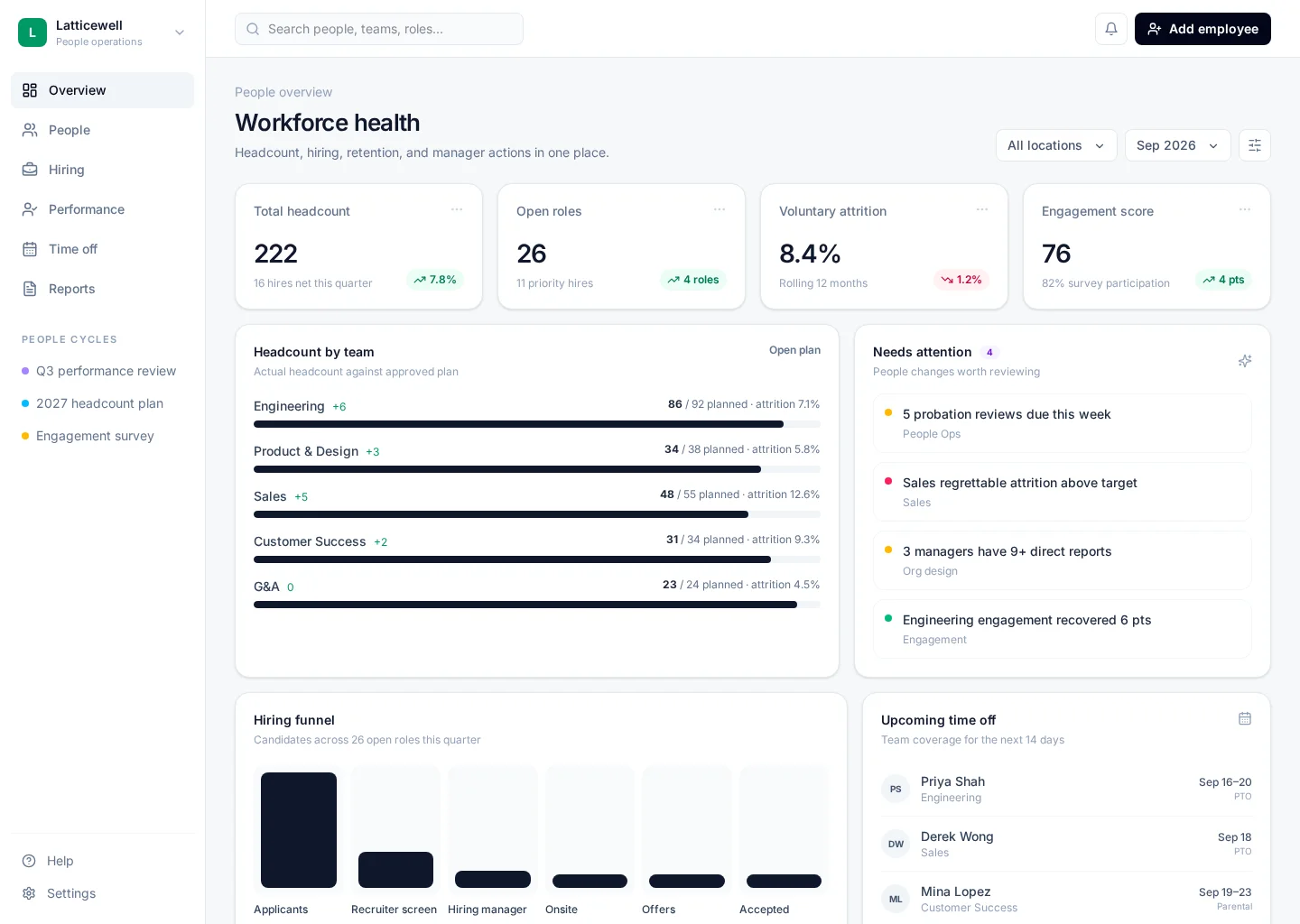Open the Time off page
Viewport: 1300px width, 924px height.
pos(102,249)
